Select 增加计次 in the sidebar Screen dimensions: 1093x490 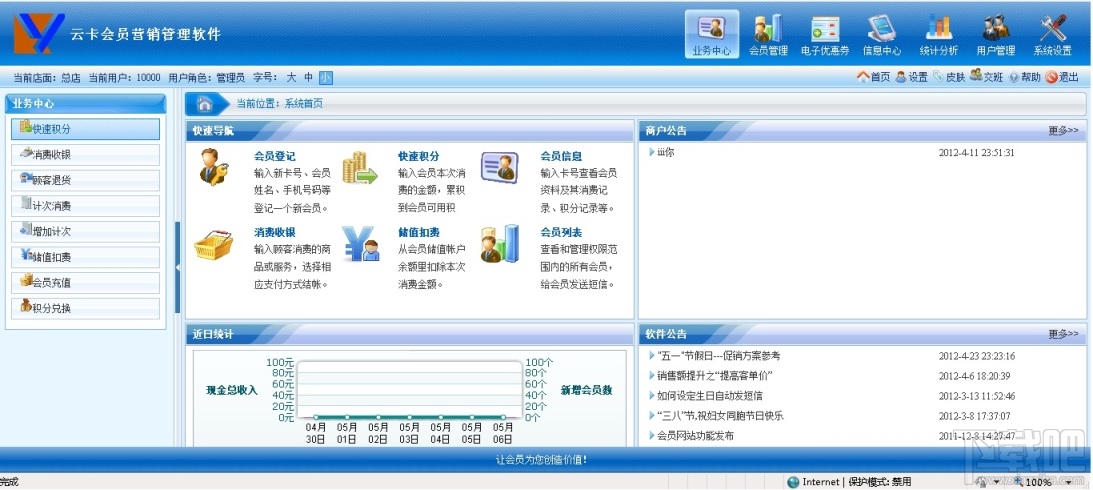click(x=85, y=231)
